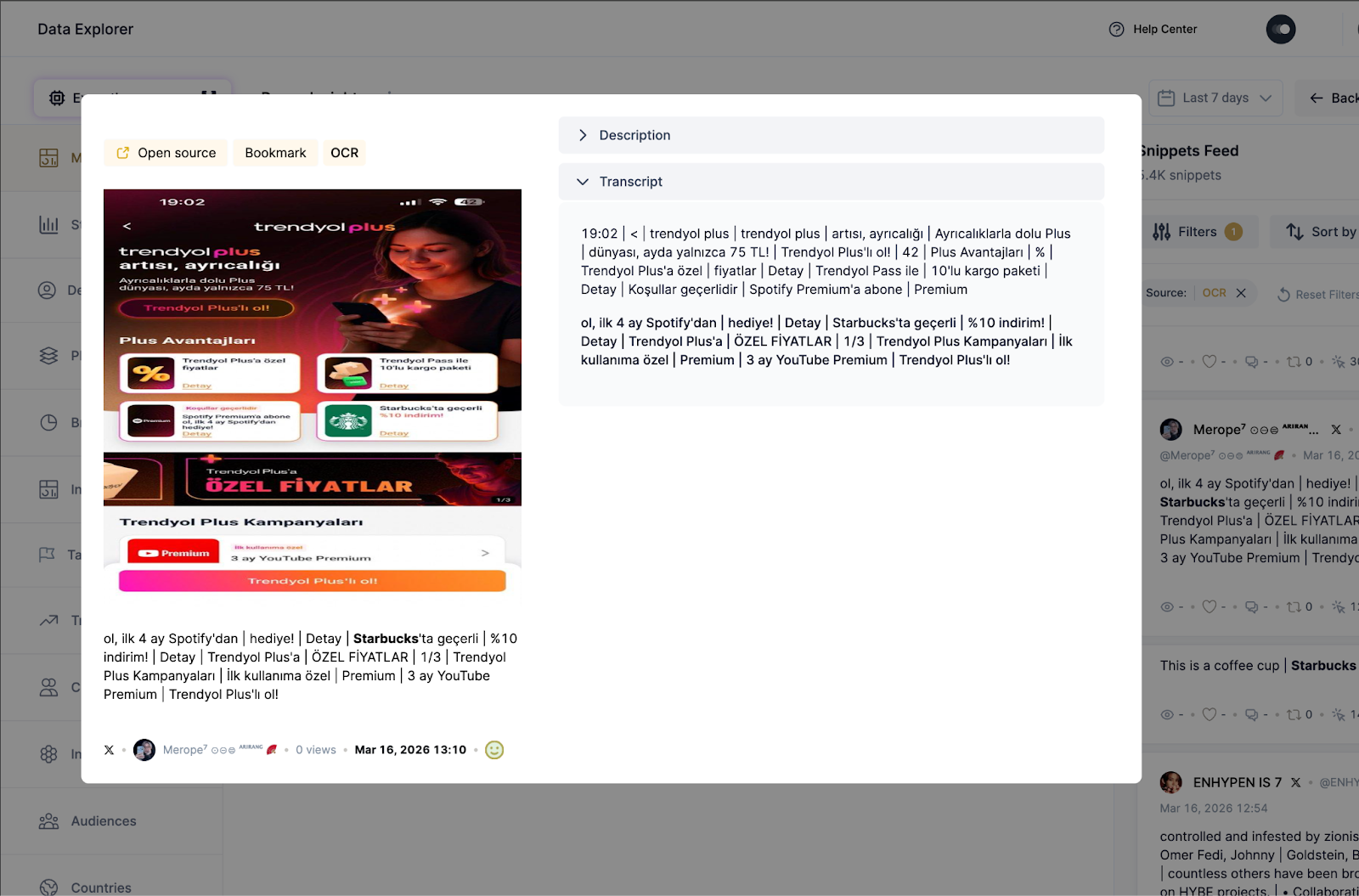Screen dimensions: 1359x896
Task: Click the Help Center question mark icon
Action: point(1116,29)
